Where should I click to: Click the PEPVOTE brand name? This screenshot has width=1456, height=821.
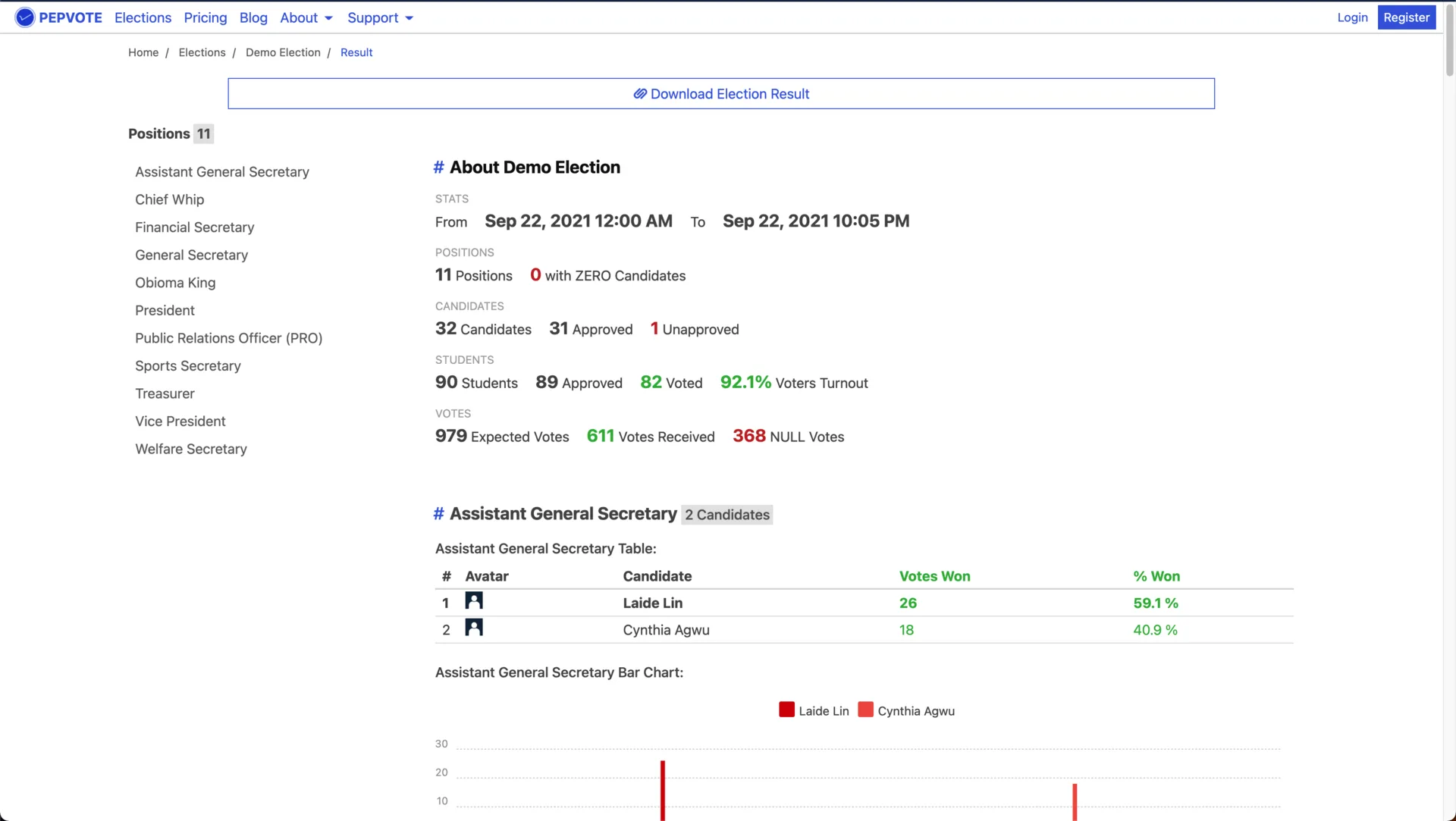[x=71, y=17]
